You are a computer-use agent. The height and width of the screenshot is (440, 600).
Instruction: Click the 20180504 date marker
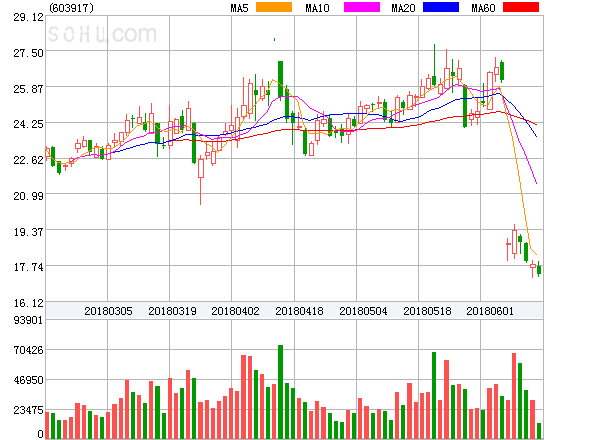[x=363, y=311]
